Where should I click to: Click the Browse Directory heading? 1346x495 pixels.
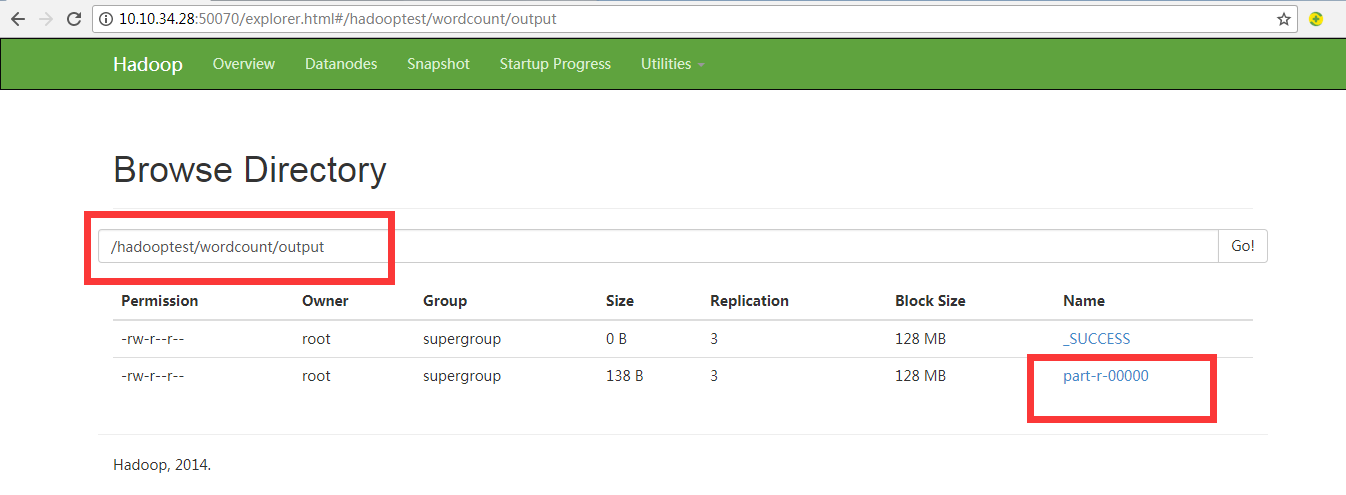point(250,170)
